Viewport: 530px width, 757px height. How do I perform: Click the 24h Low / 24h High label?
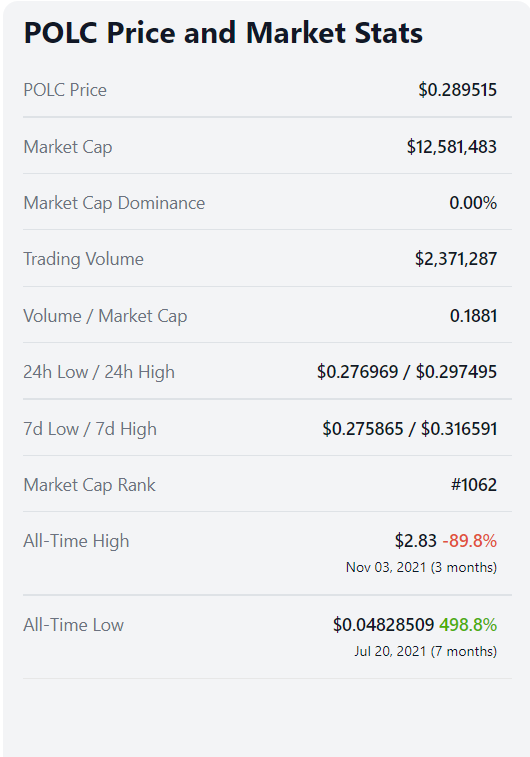coord(99,372)
